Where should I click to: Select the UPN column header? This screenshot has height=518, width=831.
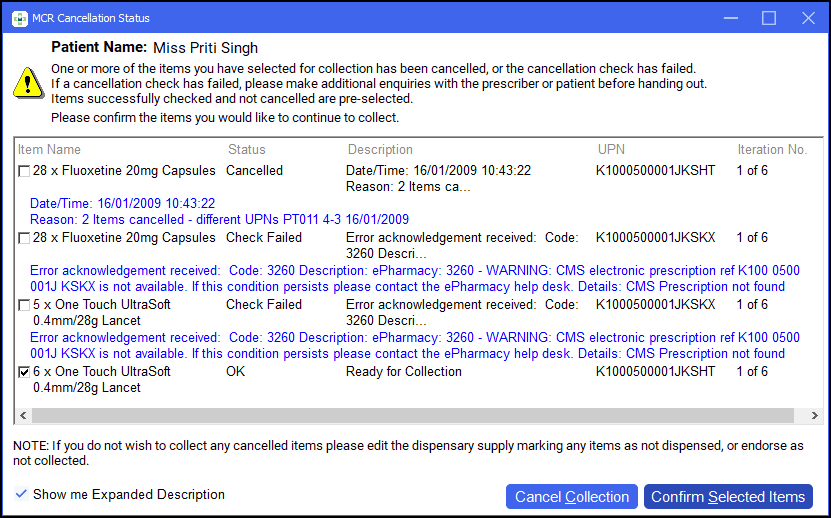(x=611, y=150)
